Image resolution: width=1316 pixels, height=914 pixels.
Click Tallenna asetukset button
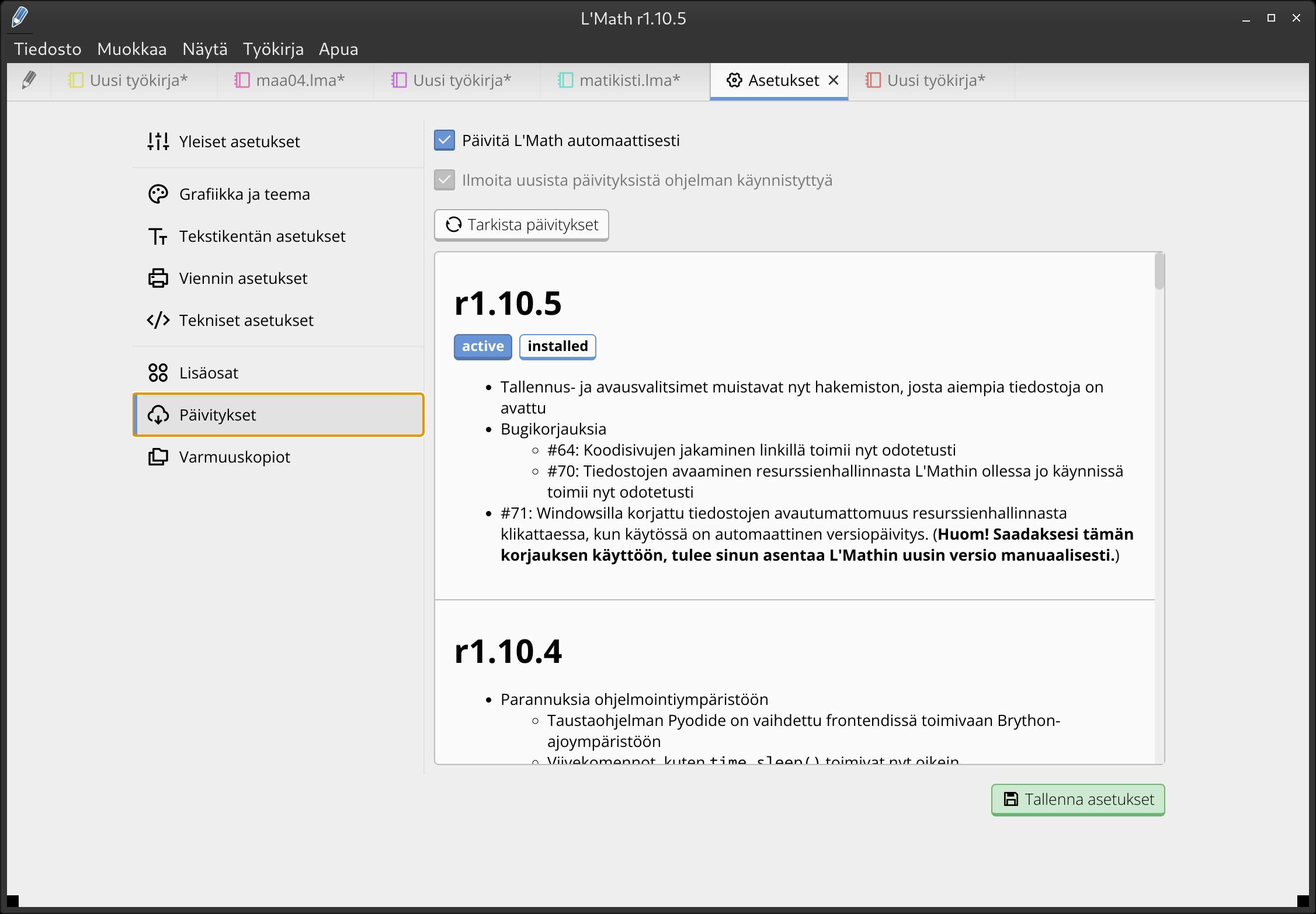tap(1078, 800)
